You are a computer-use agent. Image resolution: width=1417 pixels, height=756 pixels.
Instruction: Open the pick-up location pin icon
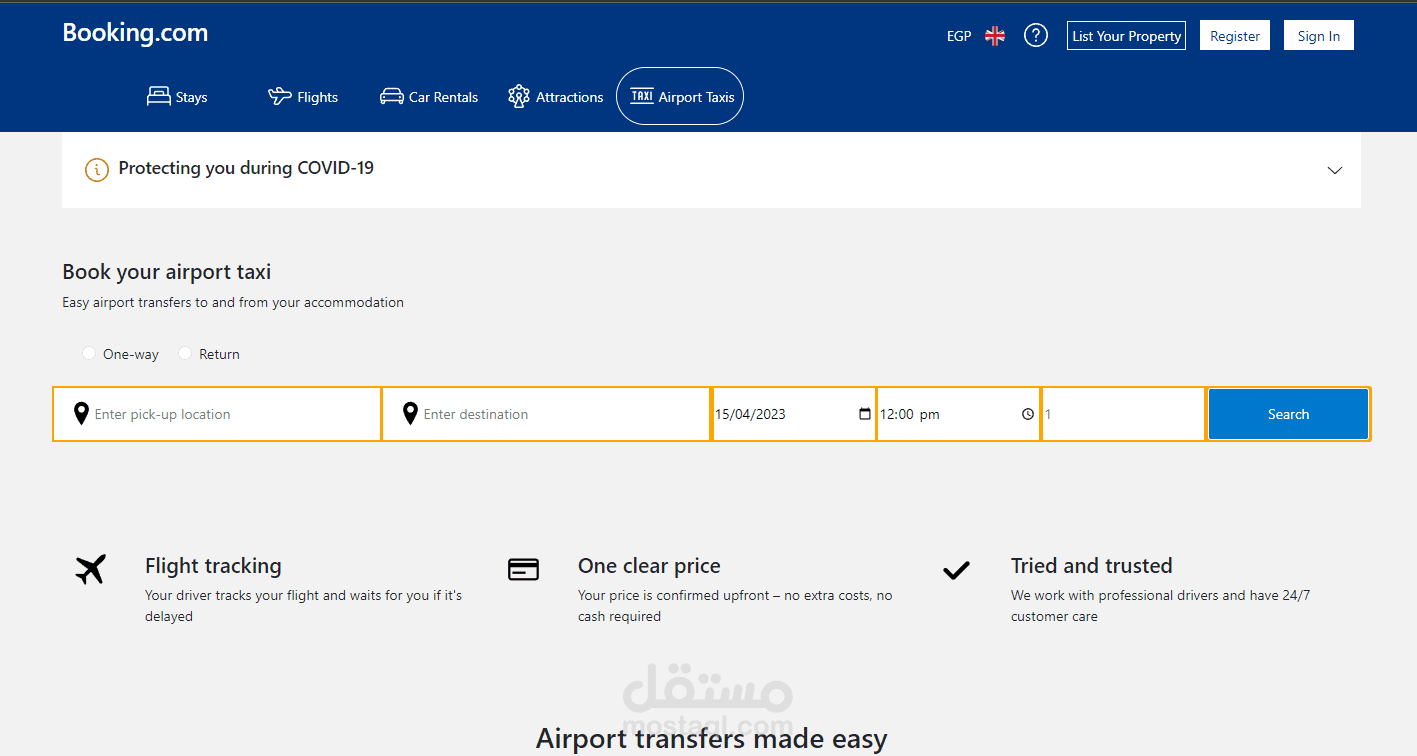click(x=81, y=413)
